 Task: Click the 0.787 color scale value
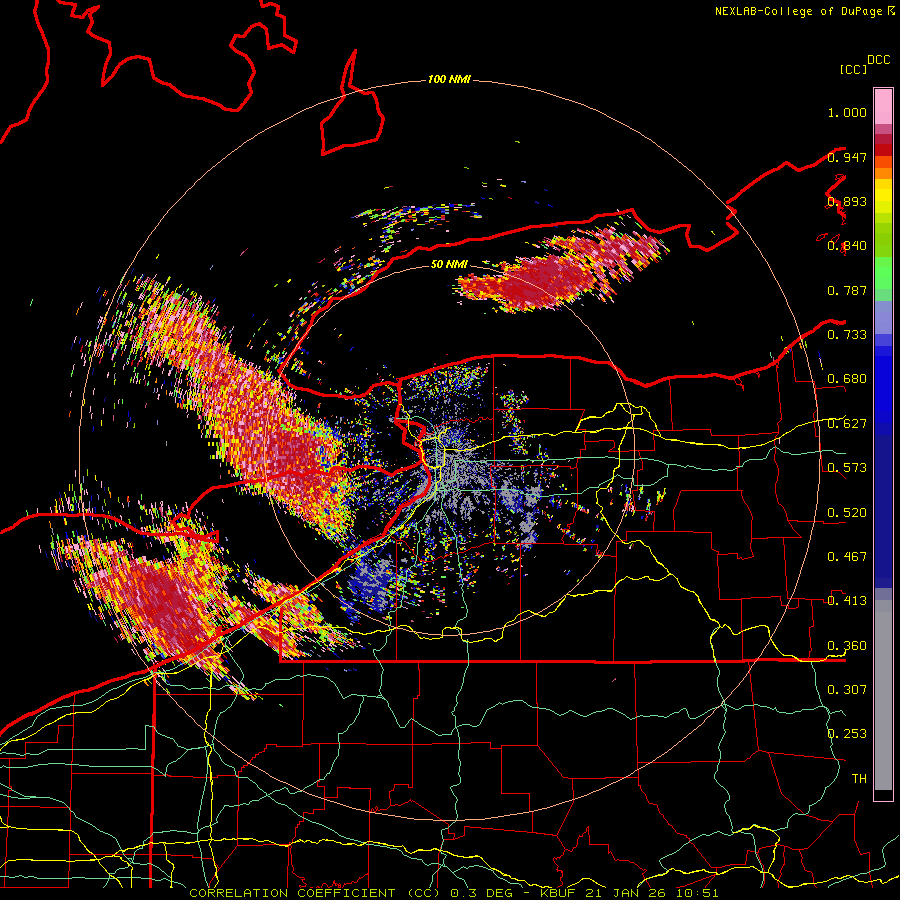847,290
